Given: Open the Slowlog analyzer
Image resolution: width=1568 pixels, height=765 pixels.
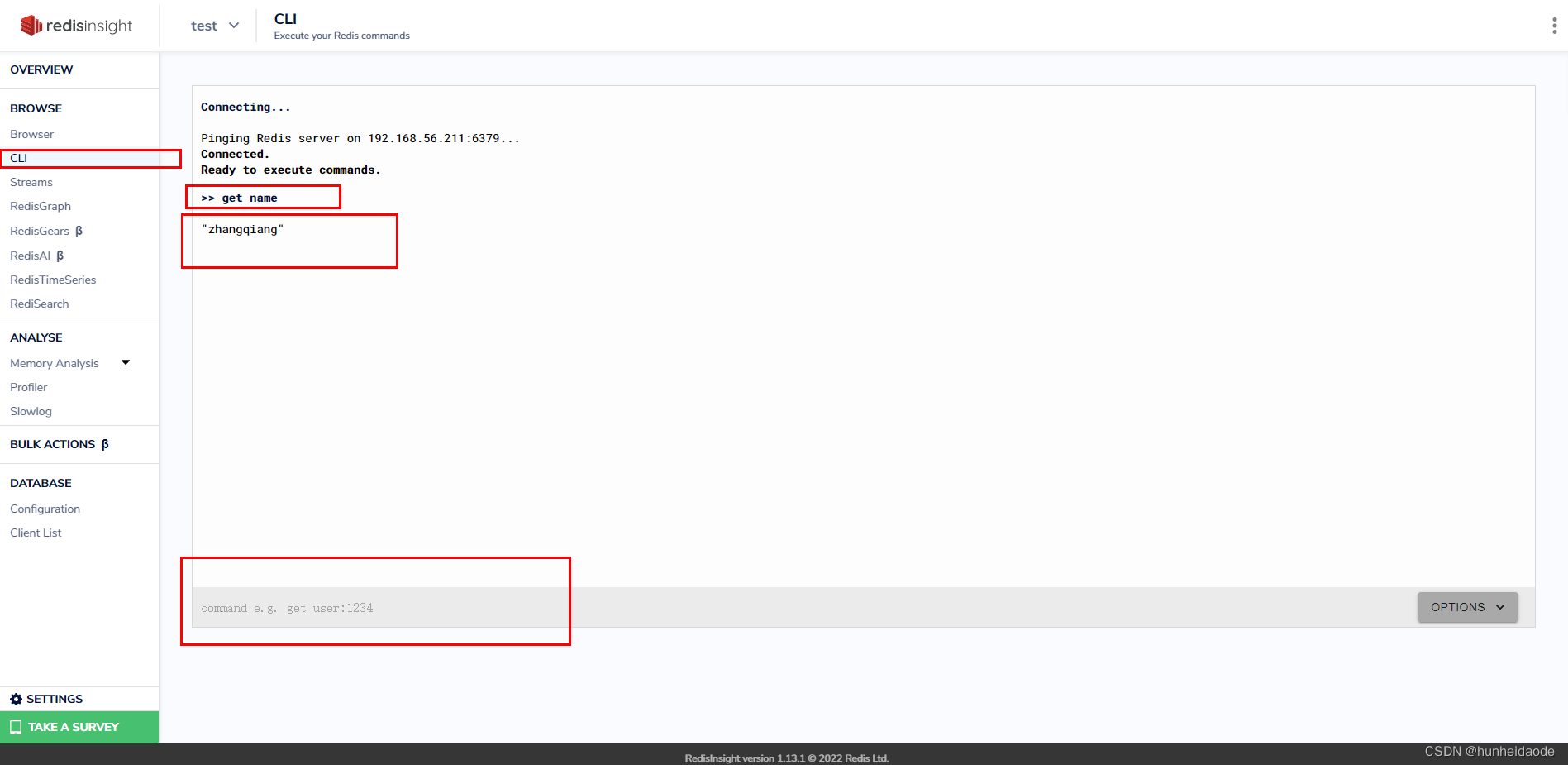Looking at the screenshot, I should click(x=31, y=411).
